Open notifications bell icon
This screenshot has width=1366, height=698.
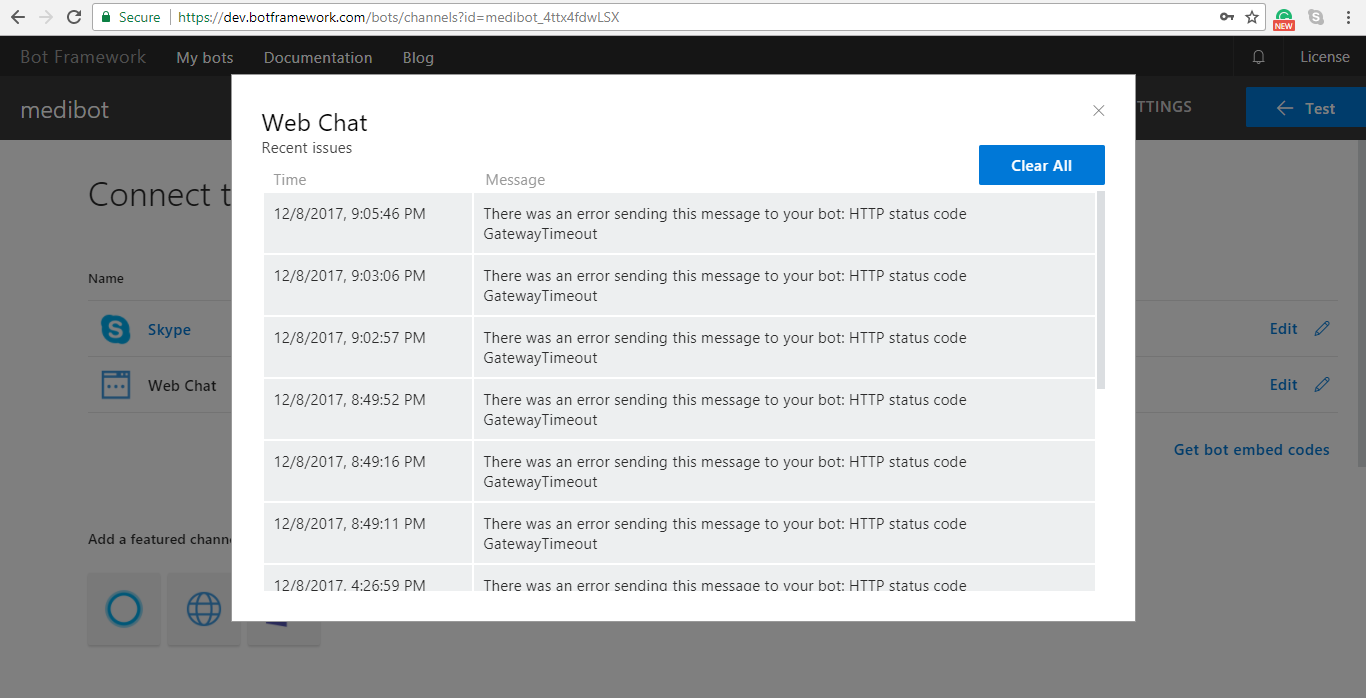(x=1258, y=57)
